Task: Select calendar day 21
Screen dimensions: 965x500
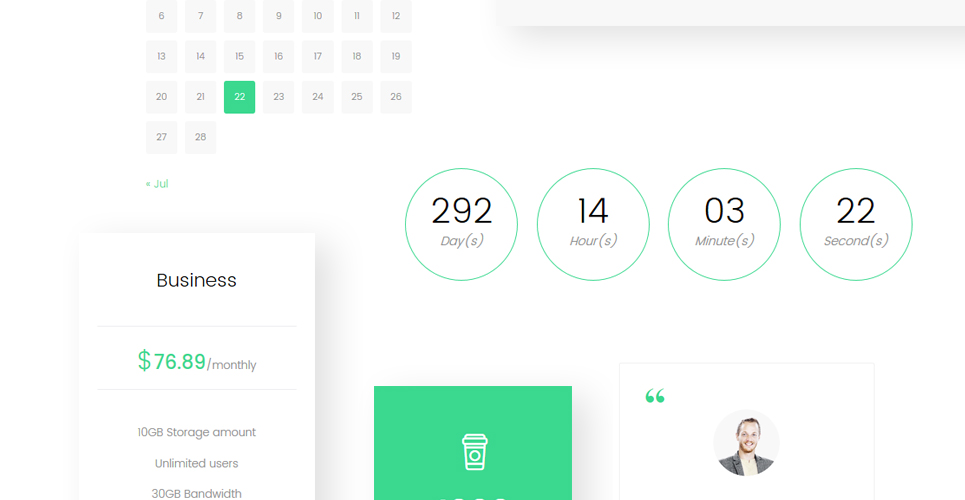Action: point(201,97)
